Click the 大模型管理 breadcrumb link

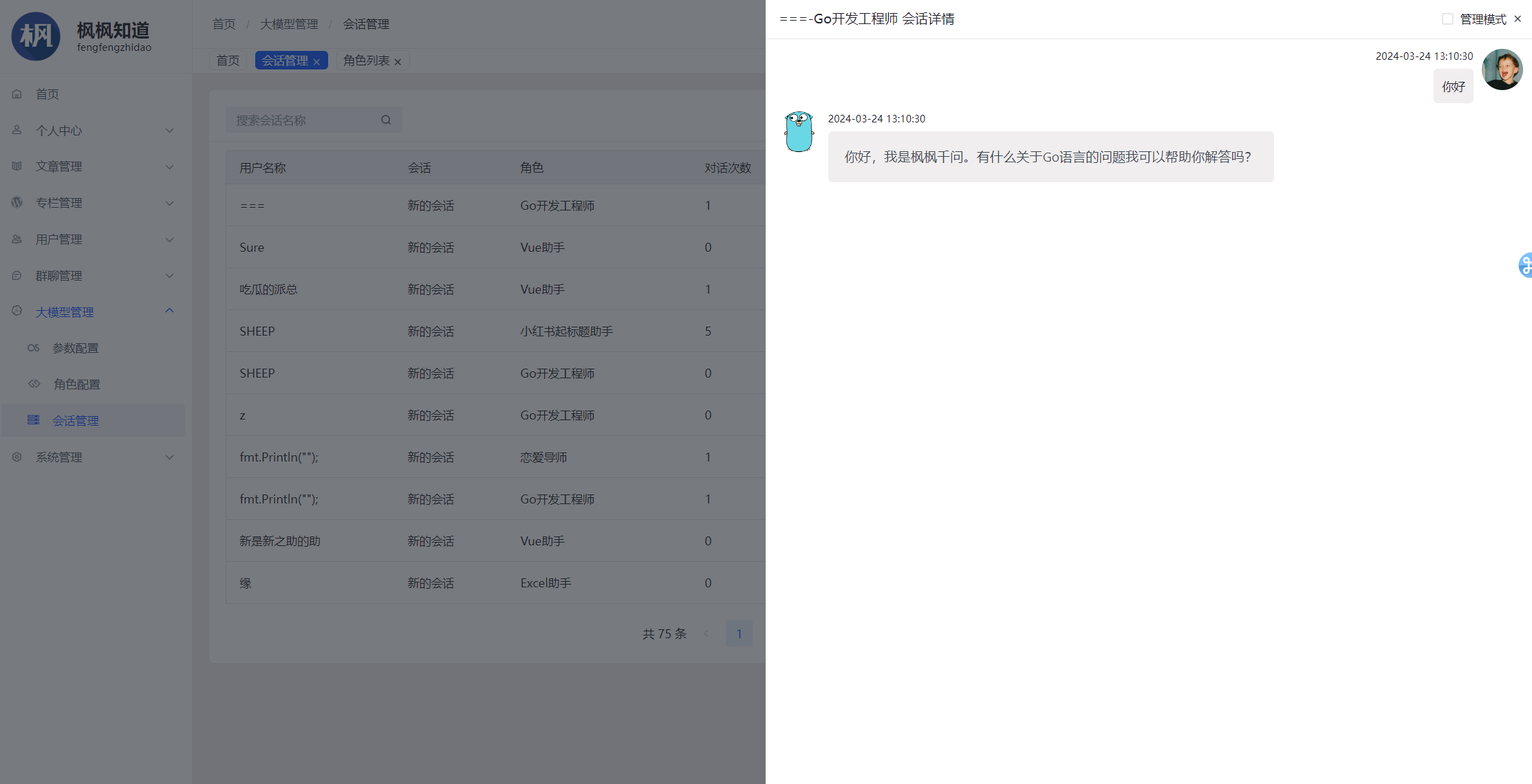click(x=289, y=24)
